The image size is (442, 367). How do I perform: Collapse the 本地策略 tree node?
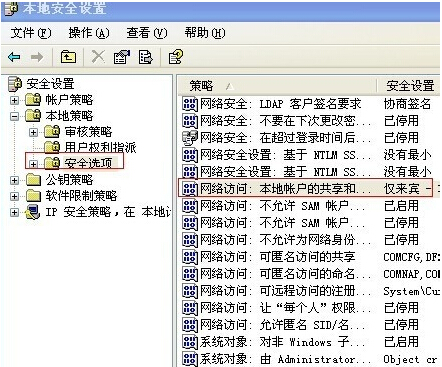click(x=14, y=116)
